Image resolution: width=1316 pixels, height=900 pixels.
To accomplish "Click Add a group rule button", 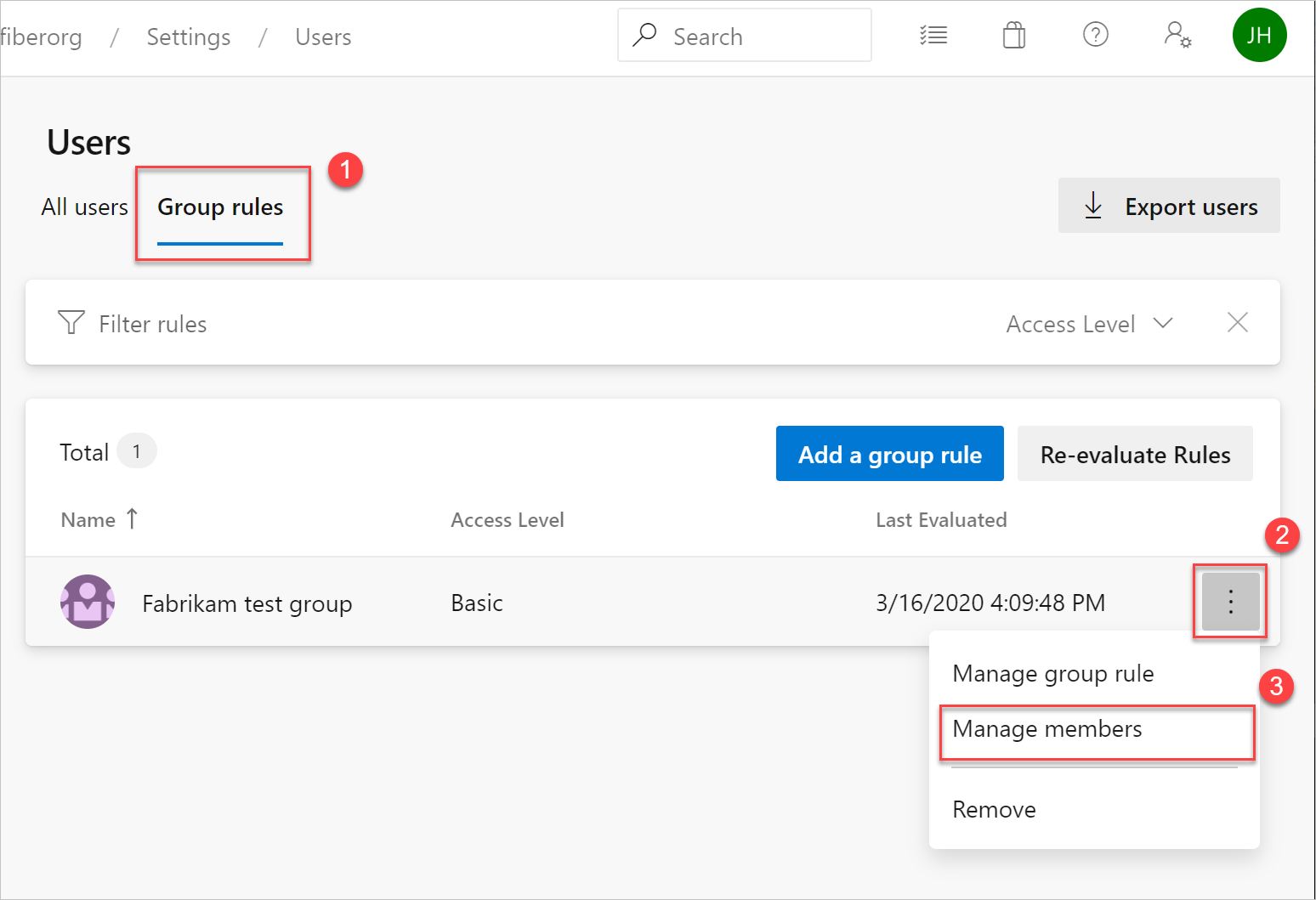I will [889, 454].
